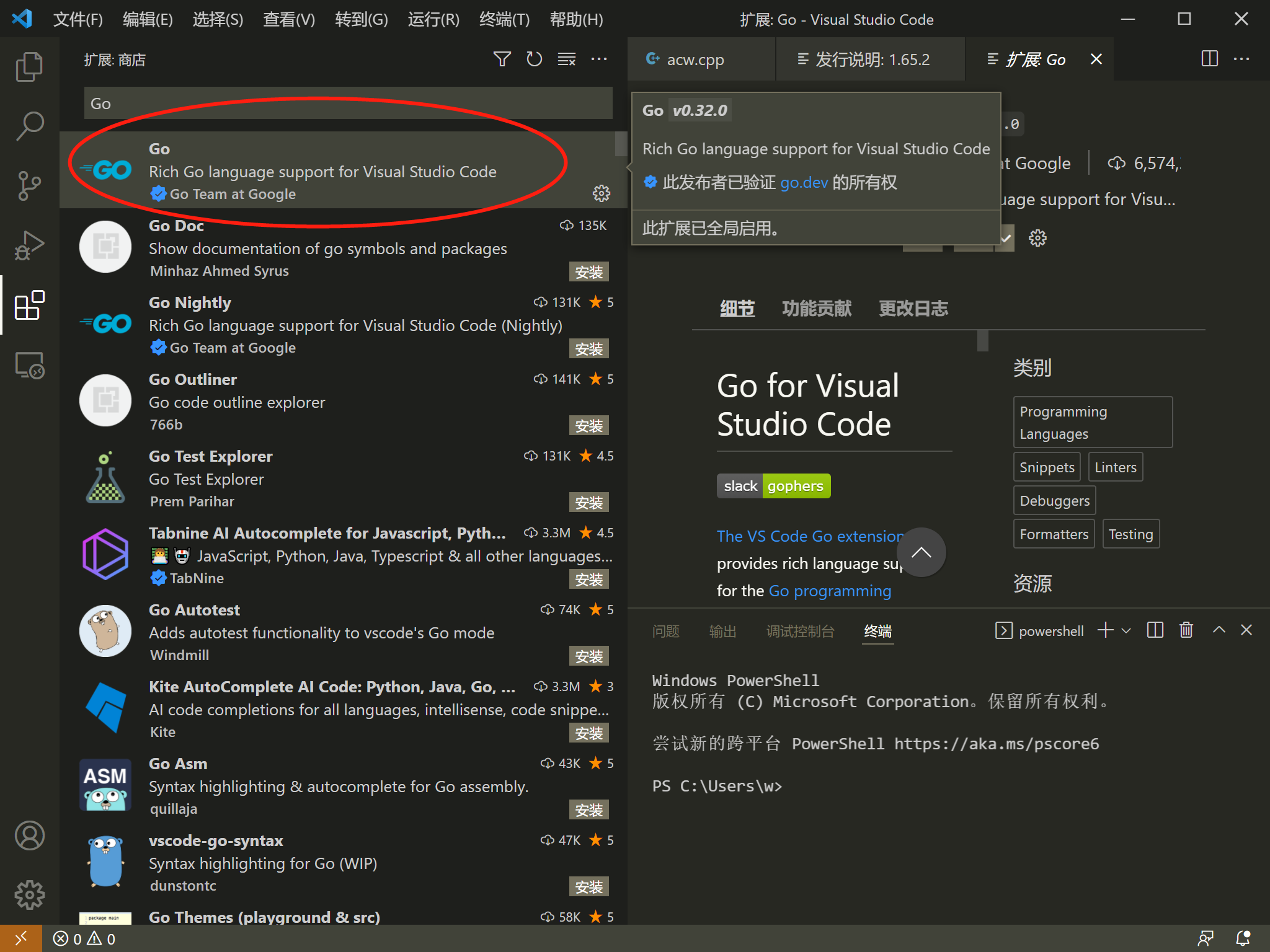This screenshot has height=952, width=1270.
Task: Open the Search view in activity bar
Action: (x=29, y=126)
